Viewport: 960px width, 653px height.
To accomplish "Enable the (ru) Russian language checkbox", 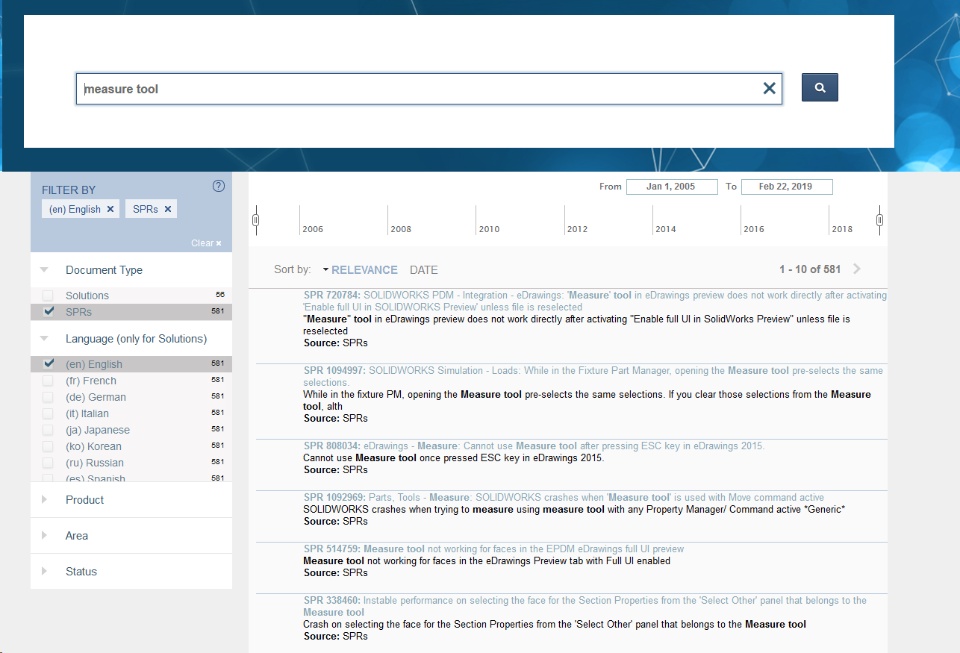I will 48,463.
